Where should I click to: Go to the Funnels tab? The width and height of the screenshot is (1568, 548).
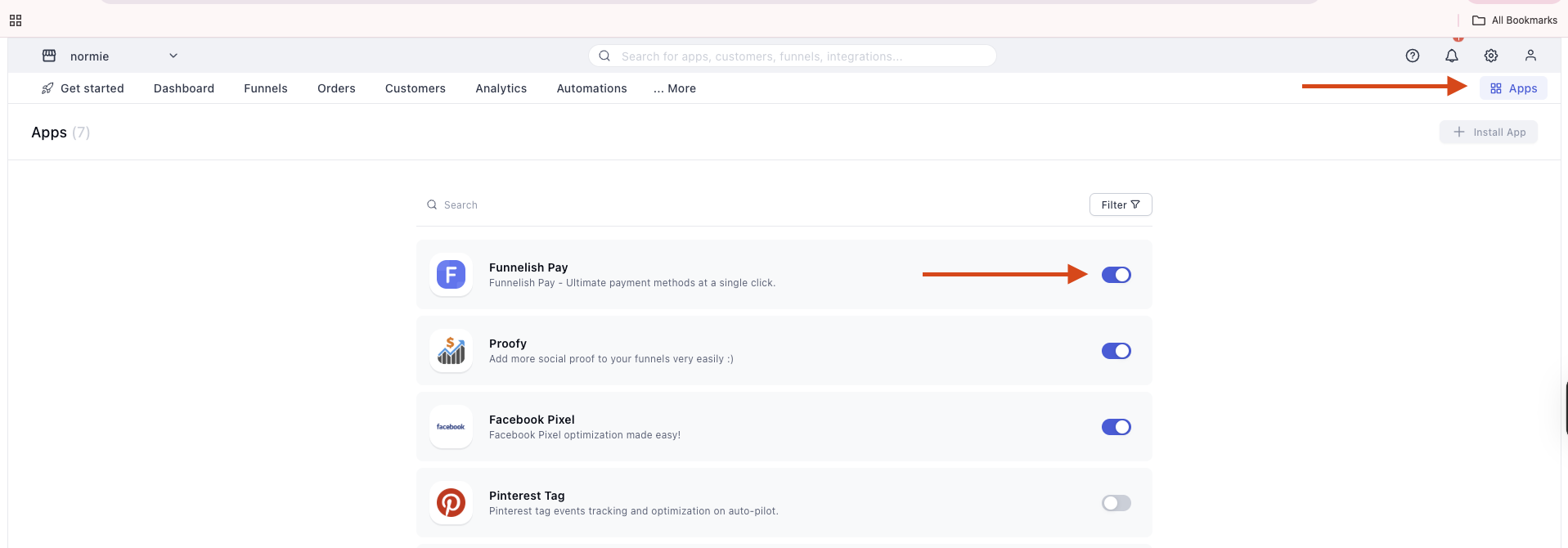tap(265, 88)
